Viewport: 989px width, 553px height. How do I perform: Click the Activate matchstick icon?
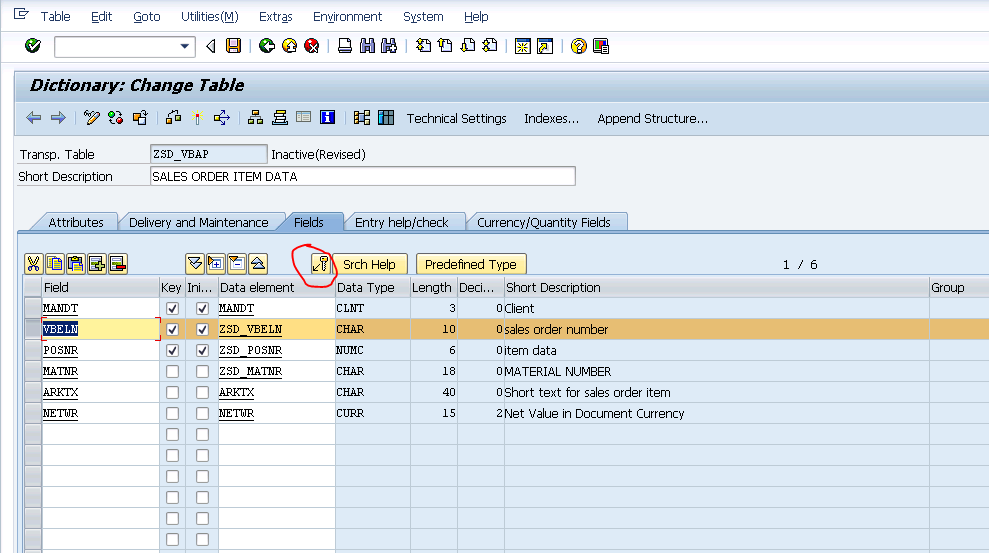tap(197, 118)
